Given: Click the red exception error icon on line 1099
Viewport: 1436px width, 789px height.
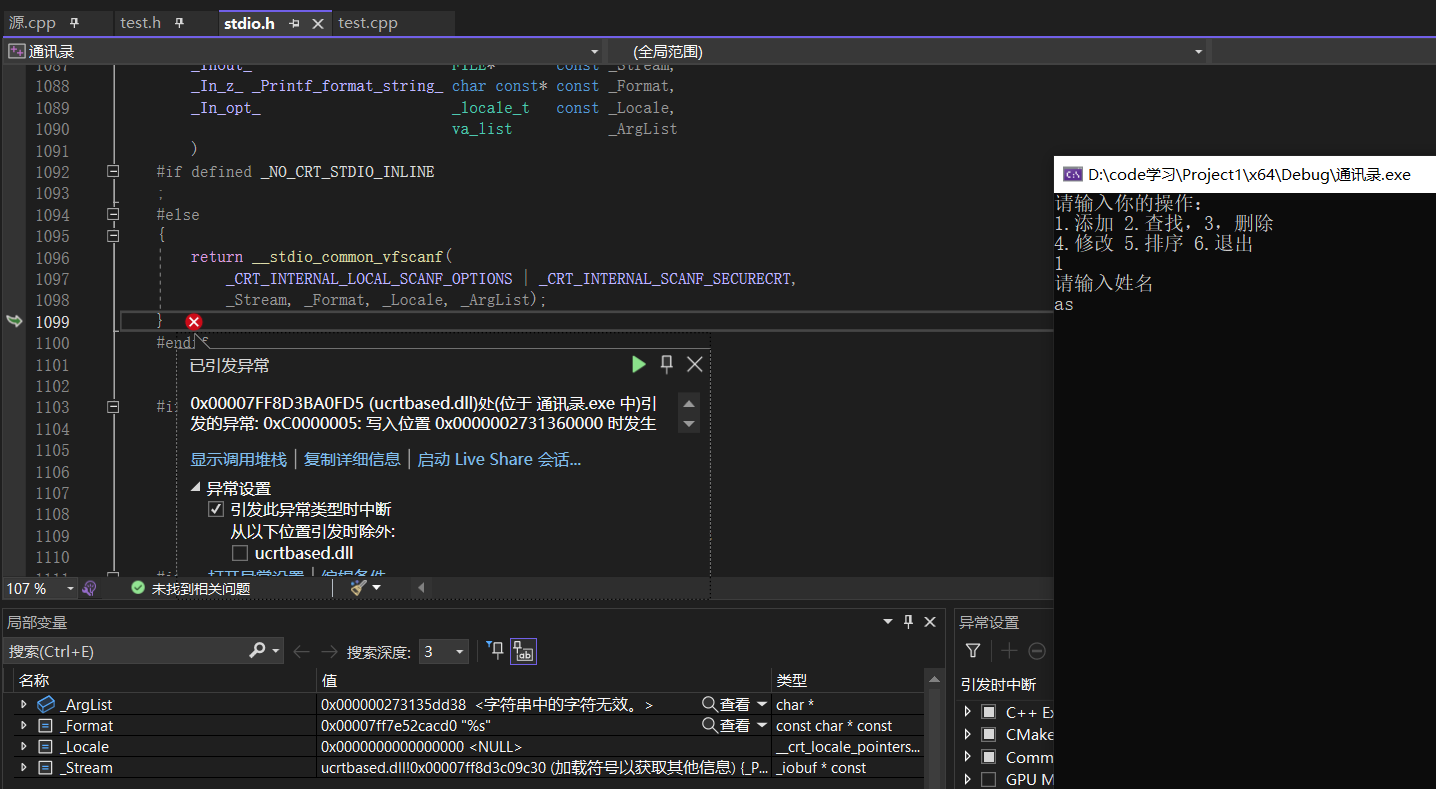Looking at the screenshot, I should coord(194,321).
